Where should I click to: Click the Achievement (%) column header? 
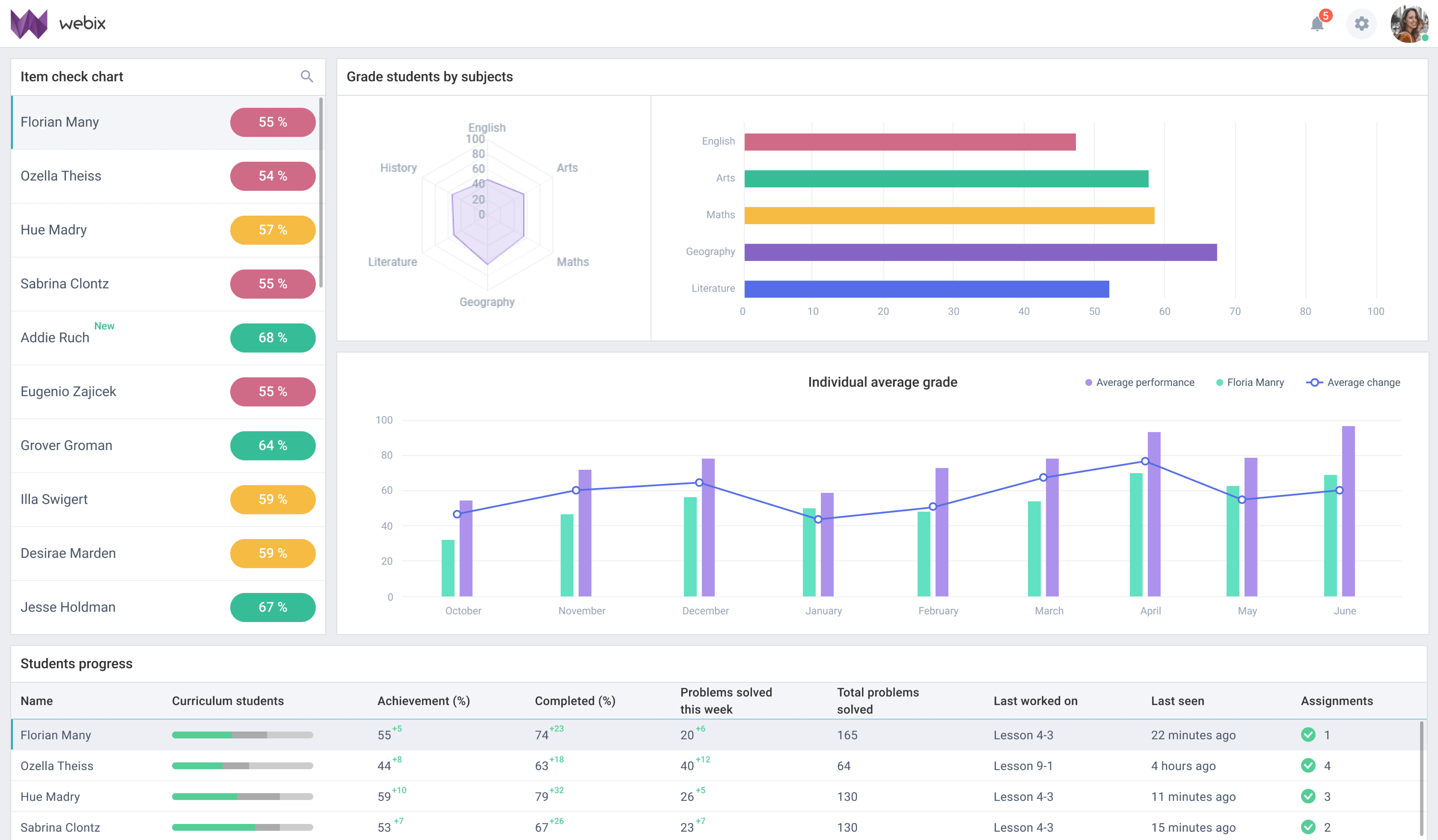424,701
